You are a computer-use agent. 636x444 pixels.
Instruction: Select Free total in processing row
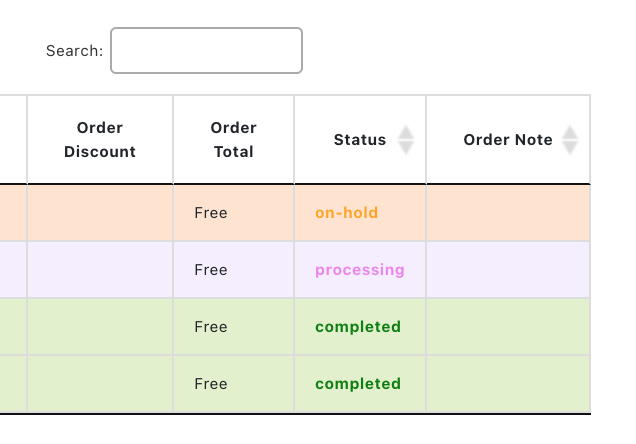tap(211, 270)
